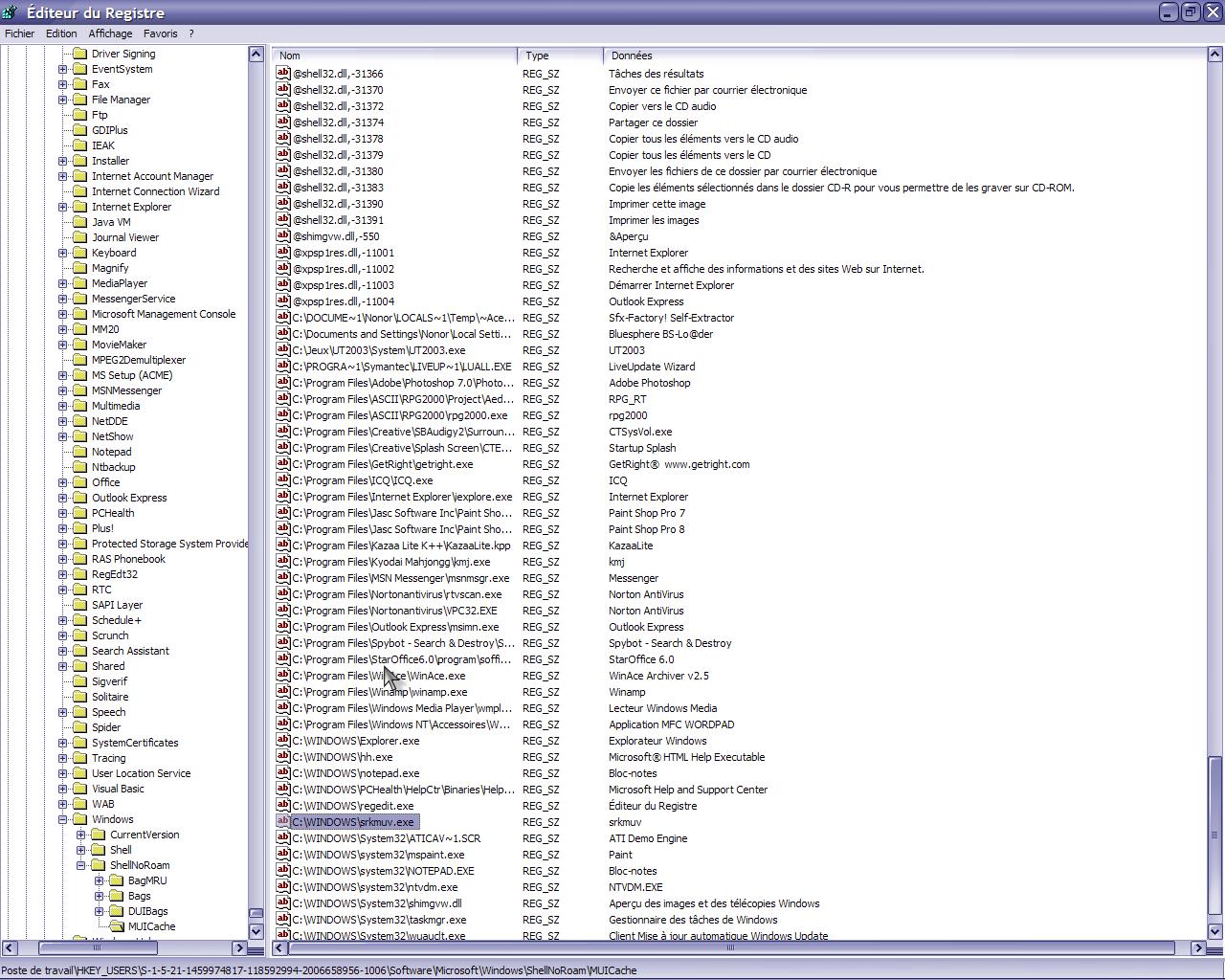Click string icon of ICQ.exe value
This screenshot has height=980, width=1225.
coord(283,480)
